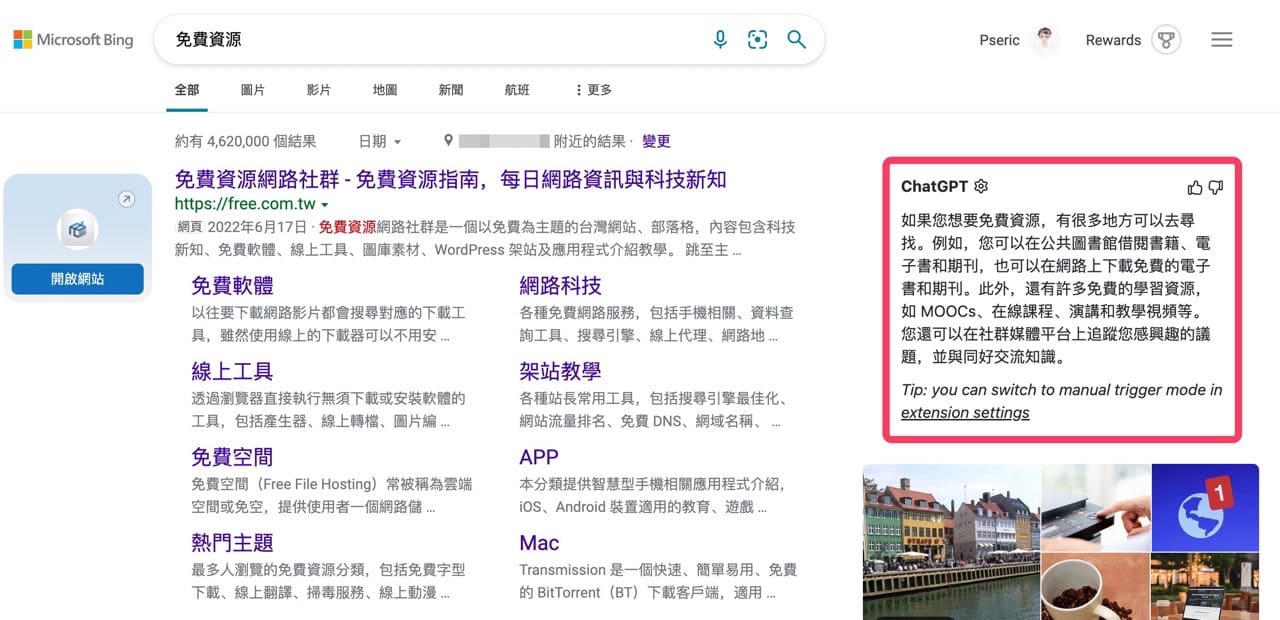Image resolution: width=1280 pixels, height=620 pixels.
Task: Switch to the 圖片 tab
Action: [253, 90]
